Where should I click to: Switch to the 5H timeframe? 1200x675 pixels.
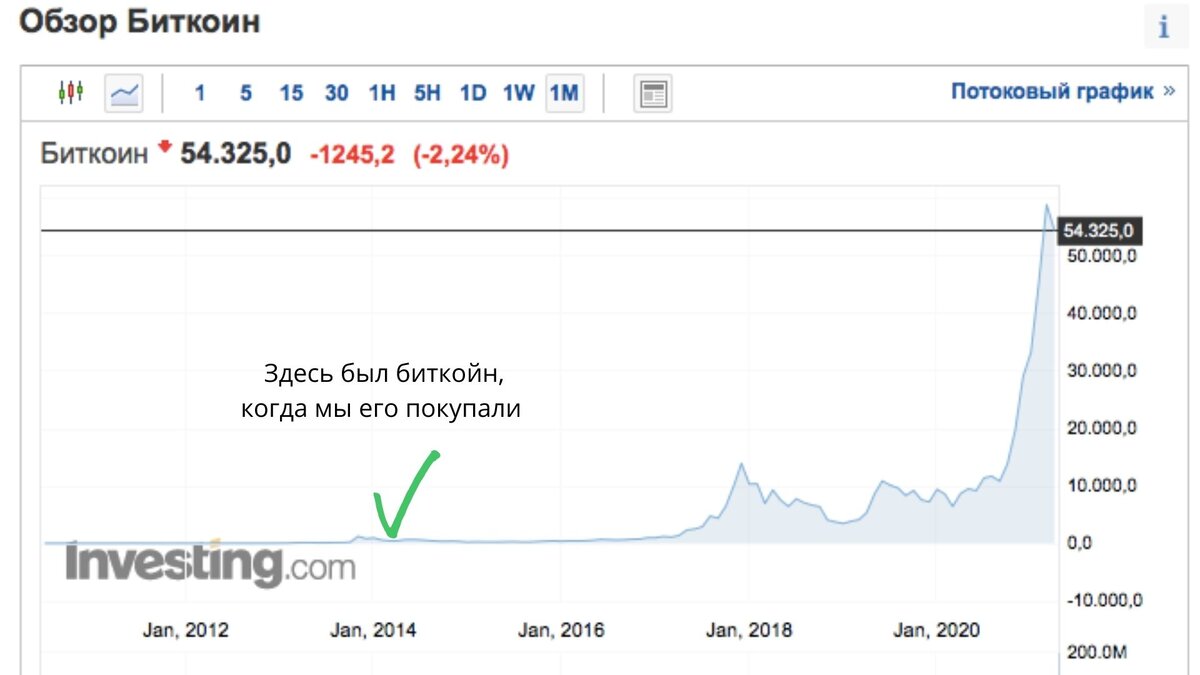428,92
